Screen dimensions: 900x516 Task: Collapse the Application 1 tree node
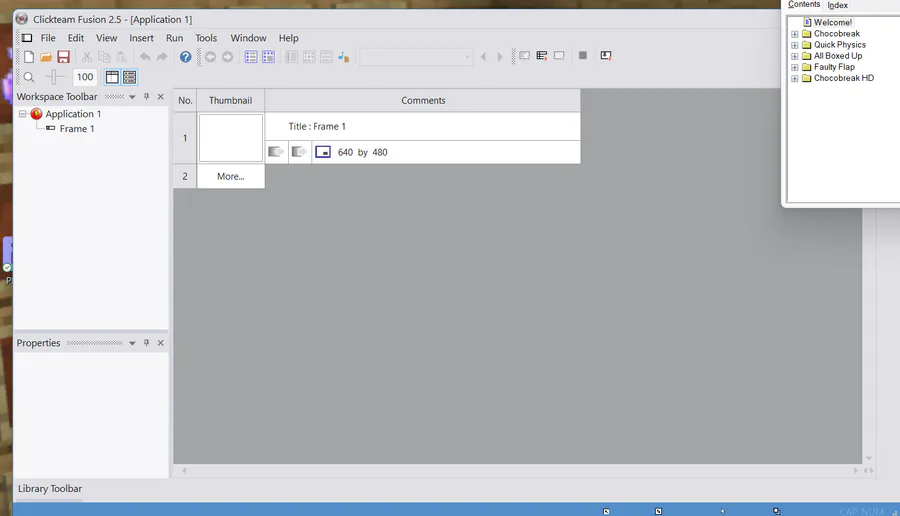point(22,114)
